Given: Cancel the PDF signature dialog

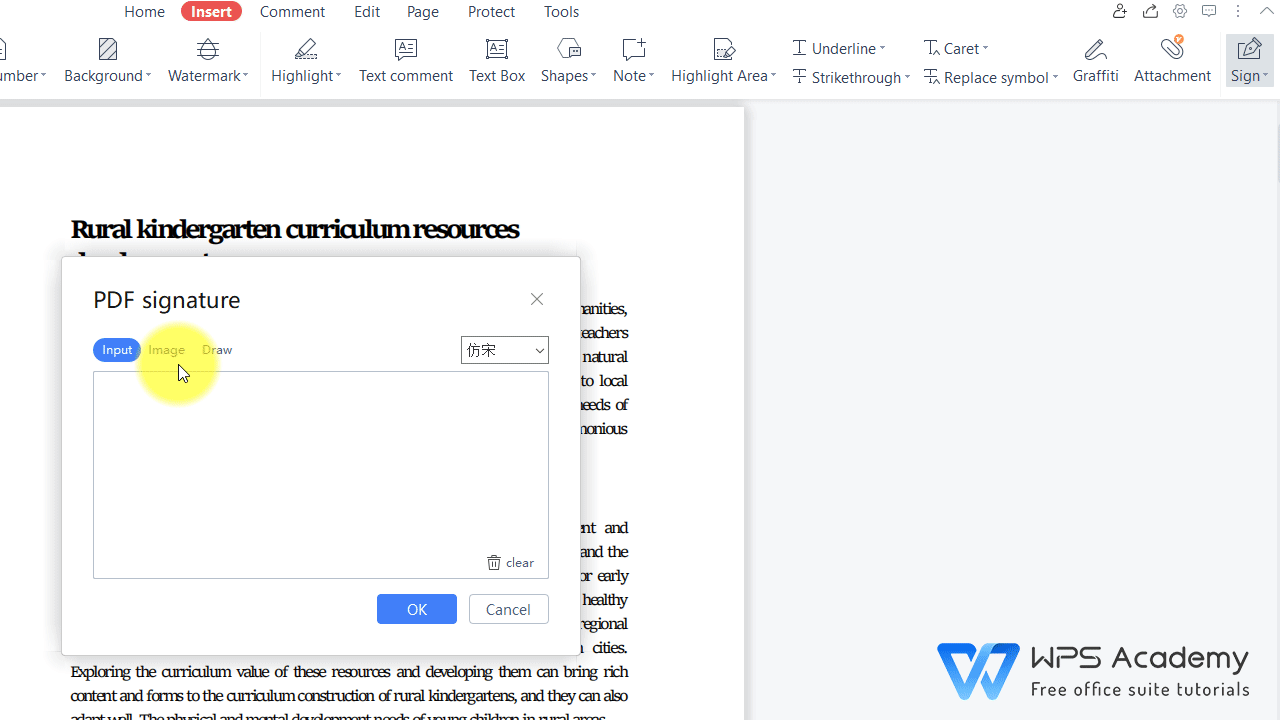Looking at the screenshot, I should pyautogui.click(x=508, y=608).
